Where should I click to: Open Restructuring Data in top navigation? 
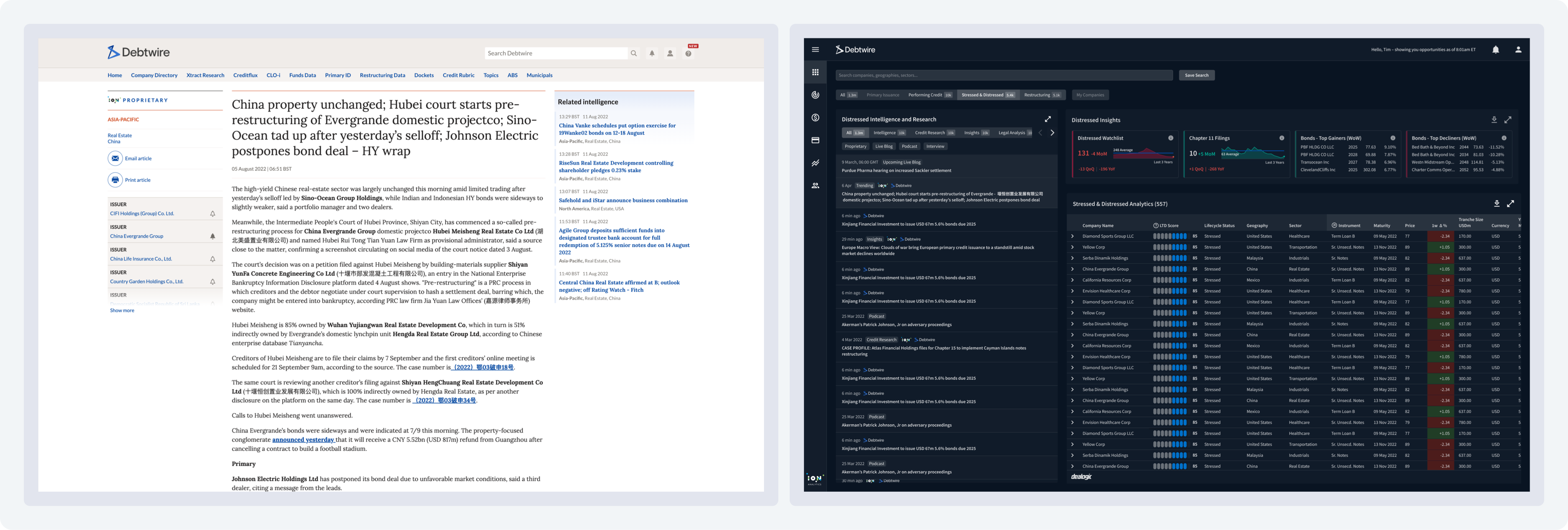tap(382, 76)
